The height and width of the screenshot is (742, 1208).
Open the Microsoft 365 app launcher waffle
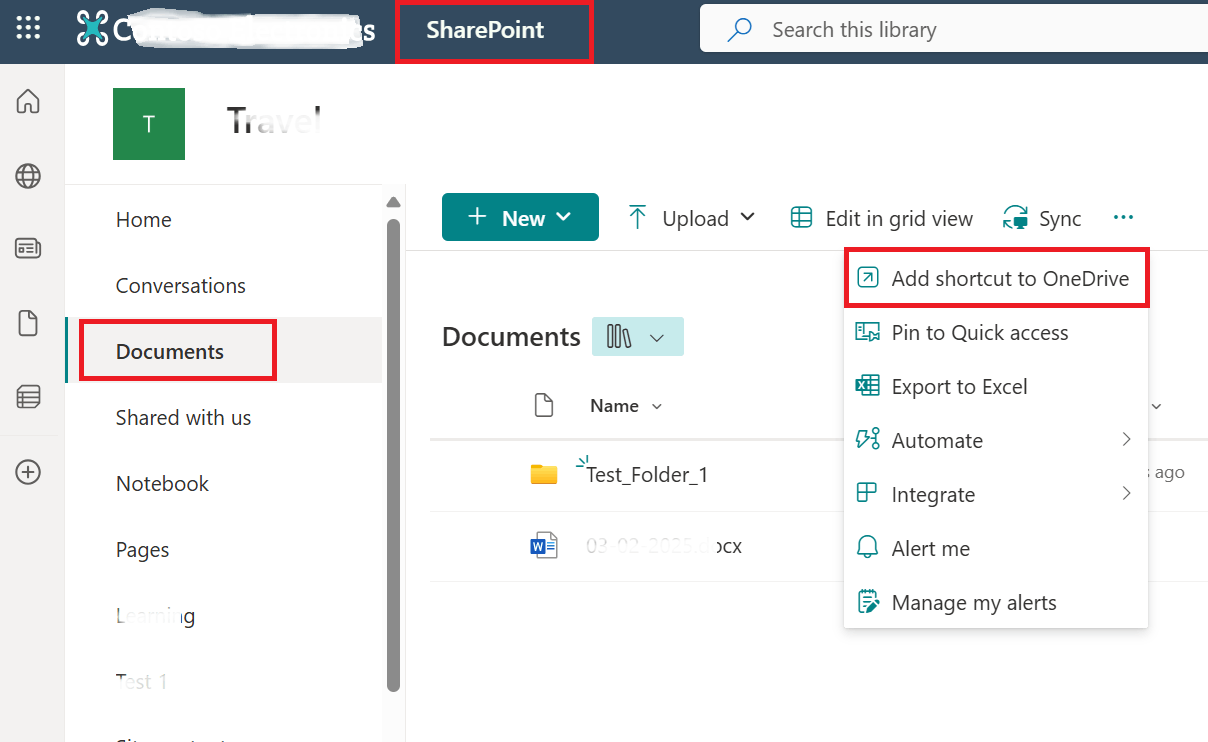(x=27, y=27)
